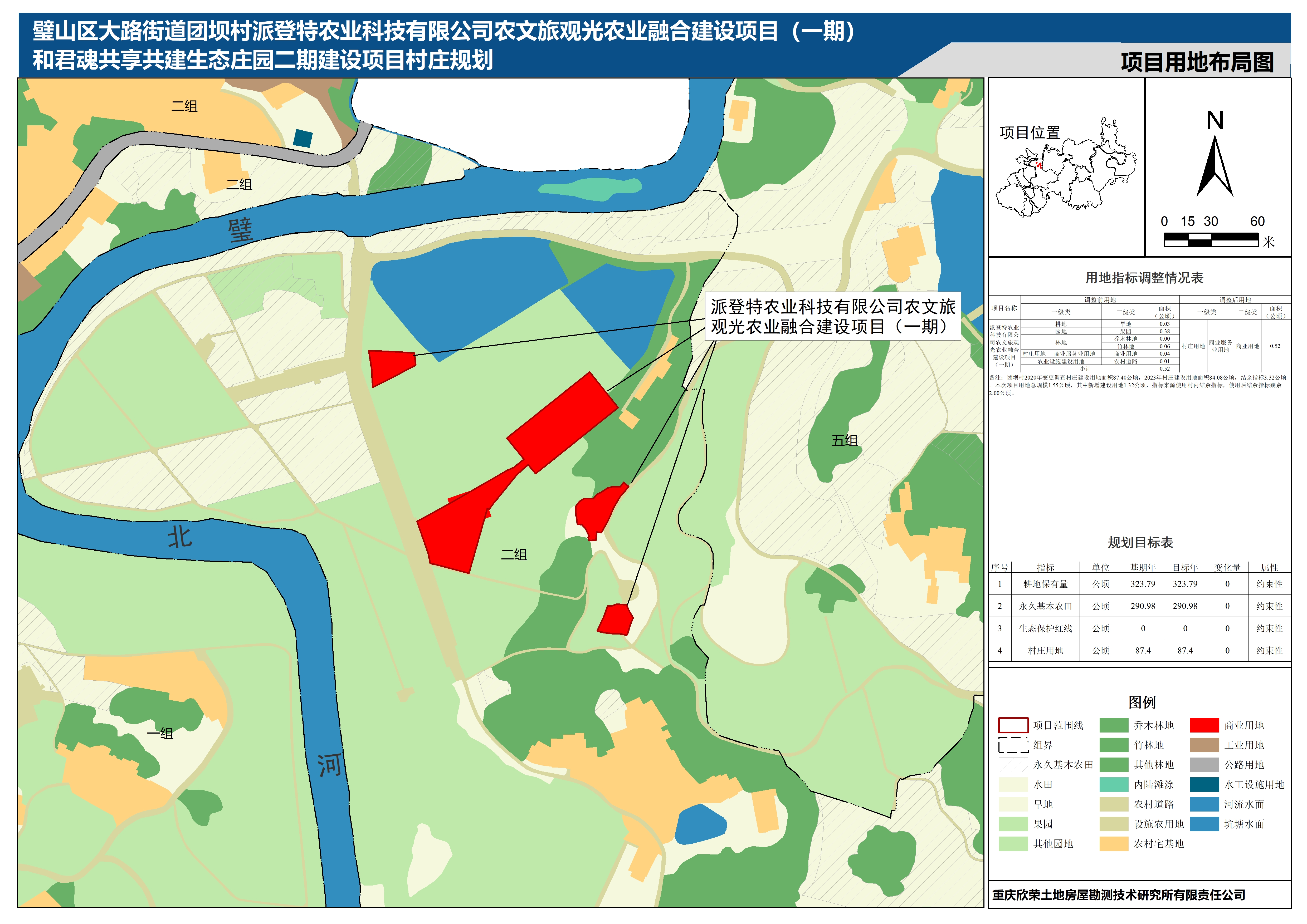Click the 项目位置 label text
Viewport: 1307px width, 924px height.
coord(1030,133)
